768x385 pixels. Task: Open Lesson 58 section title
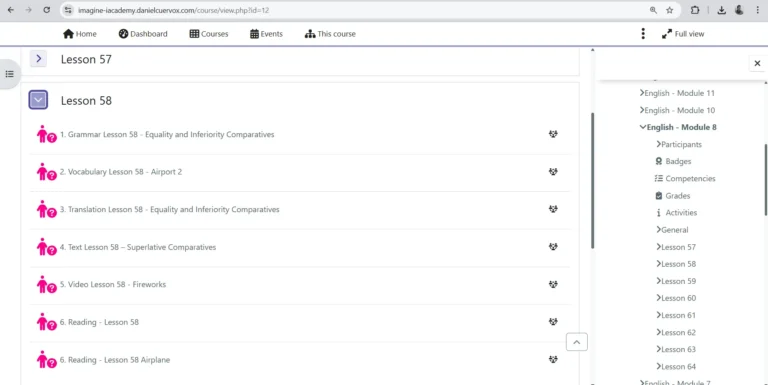tap(86, 100)
